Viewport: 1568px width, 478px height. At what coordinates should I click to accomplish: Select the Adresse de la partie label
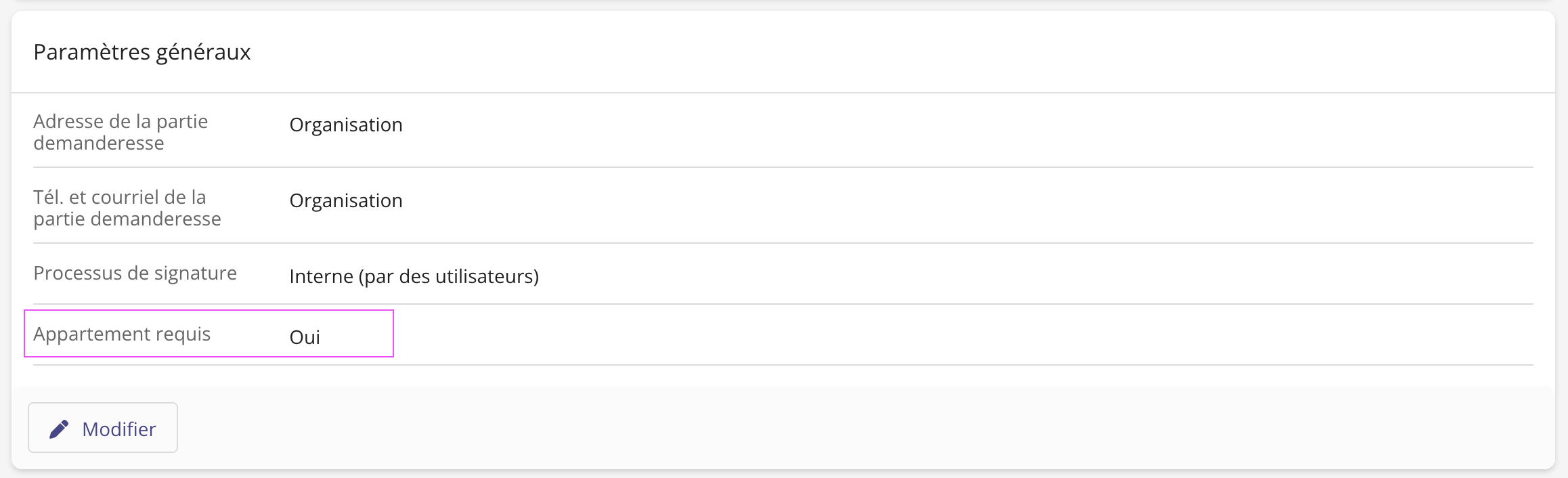coord(121,122)
